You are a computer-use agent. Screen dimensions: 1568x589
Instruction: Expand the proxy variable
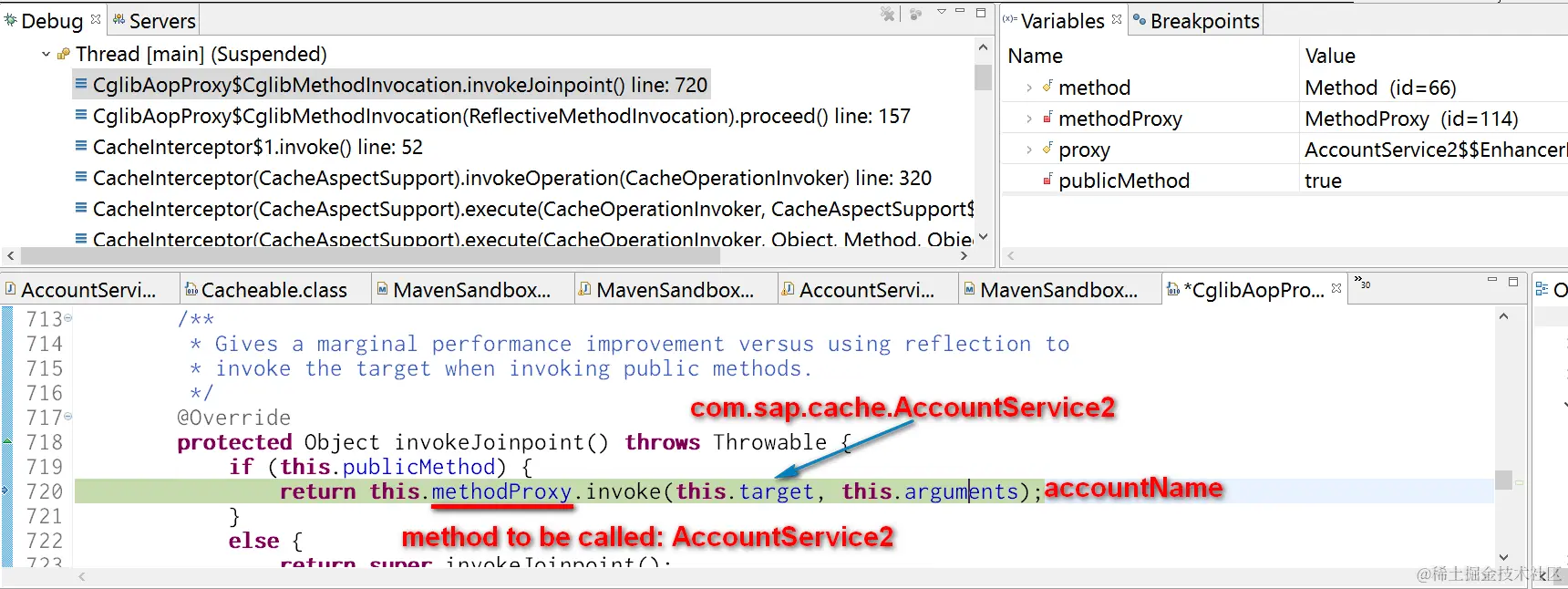point(1029,150)
